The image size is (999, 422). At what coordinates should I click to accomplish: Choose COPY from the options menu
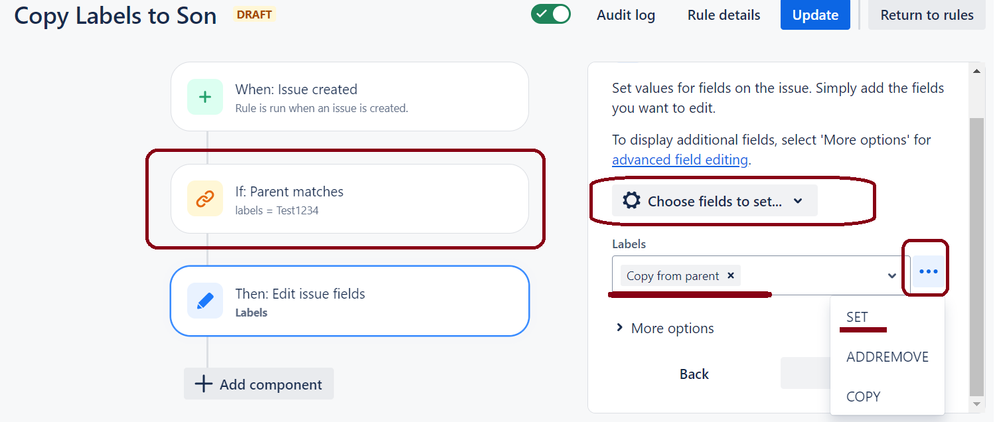[863, 396]
